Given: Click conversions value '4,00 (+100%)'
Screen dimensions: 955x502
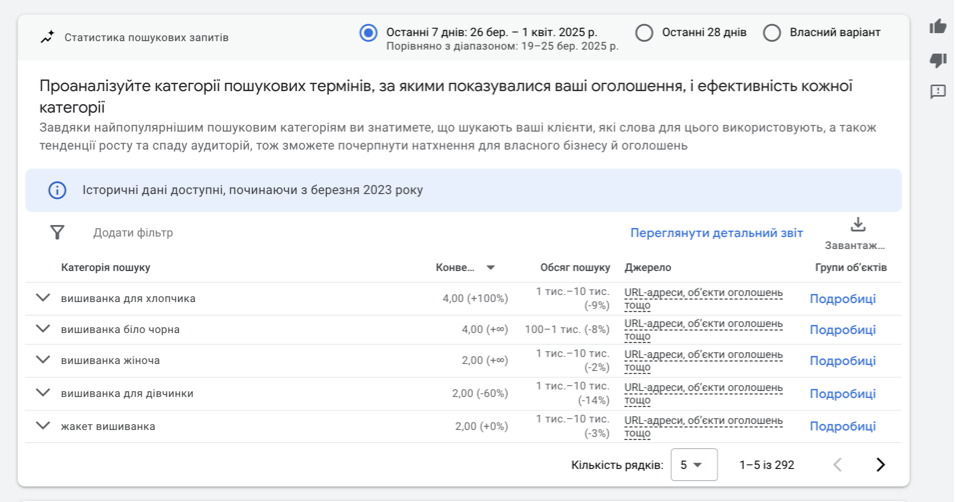Looking at the screenshot, I should (475, 299).
